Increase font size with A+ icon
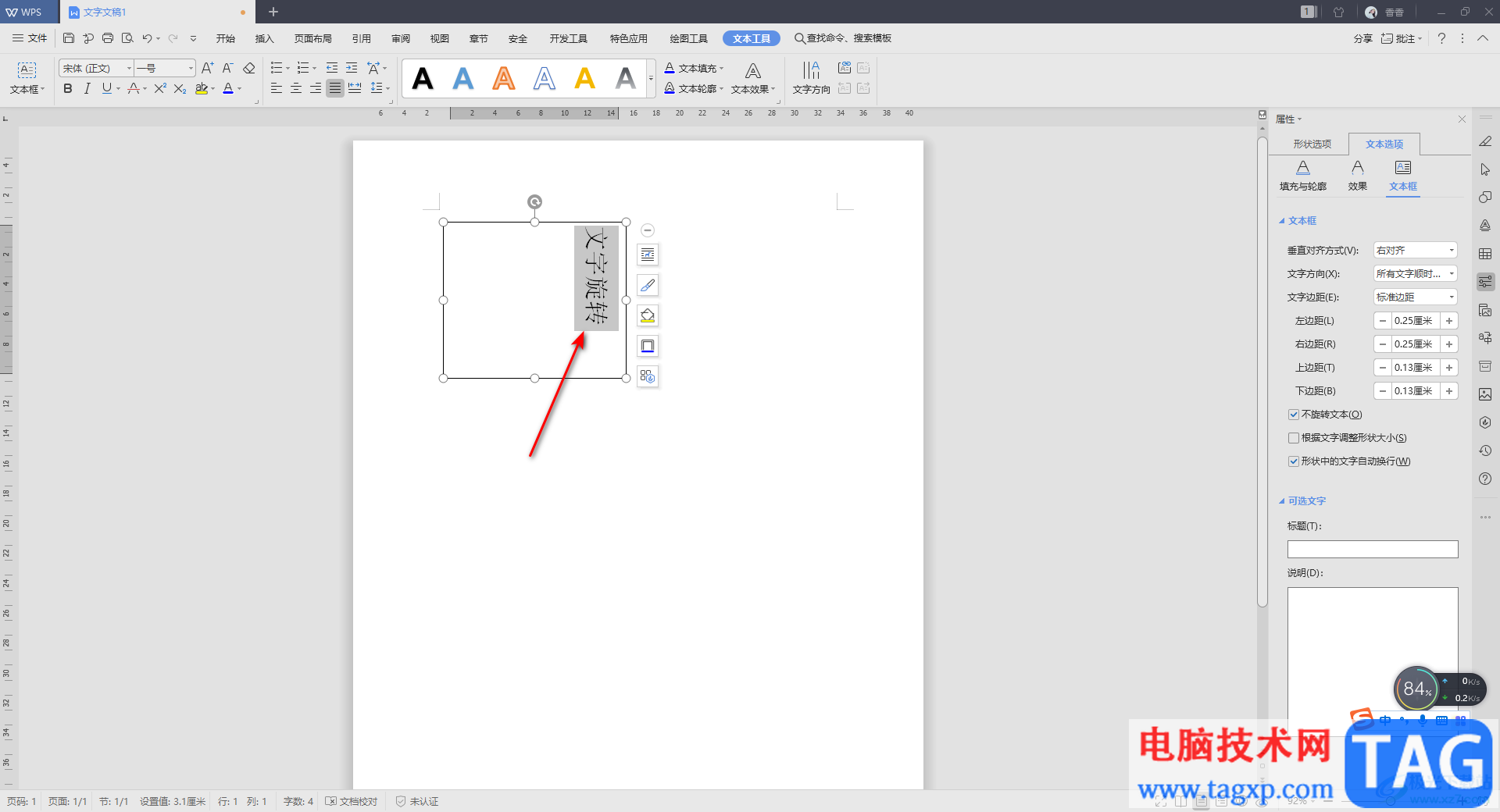Image resolution: width=1500 pixels, height=812 pixels. [207, 69]
